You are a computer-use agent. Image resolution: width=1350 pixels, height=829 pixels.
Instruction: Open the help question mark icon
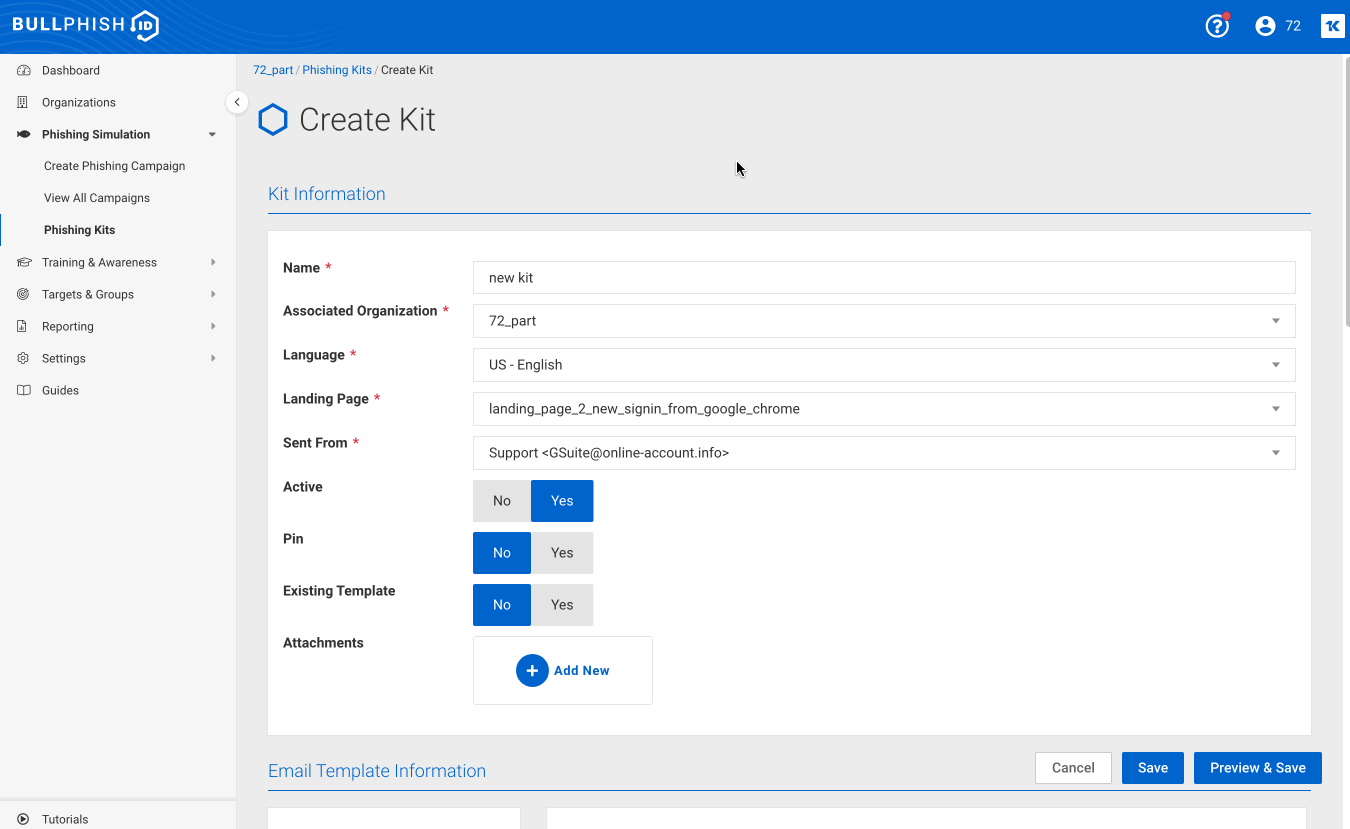1217,26
